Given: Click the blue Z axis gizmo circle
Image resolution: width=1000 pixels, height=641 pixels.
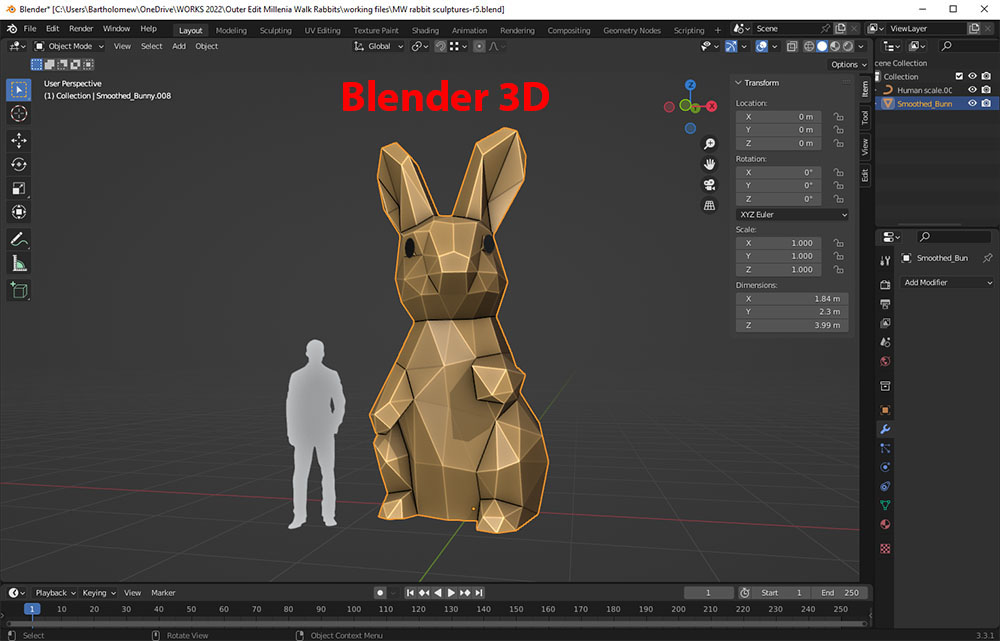Looking at the screenshot, I should tap(690, 85).
